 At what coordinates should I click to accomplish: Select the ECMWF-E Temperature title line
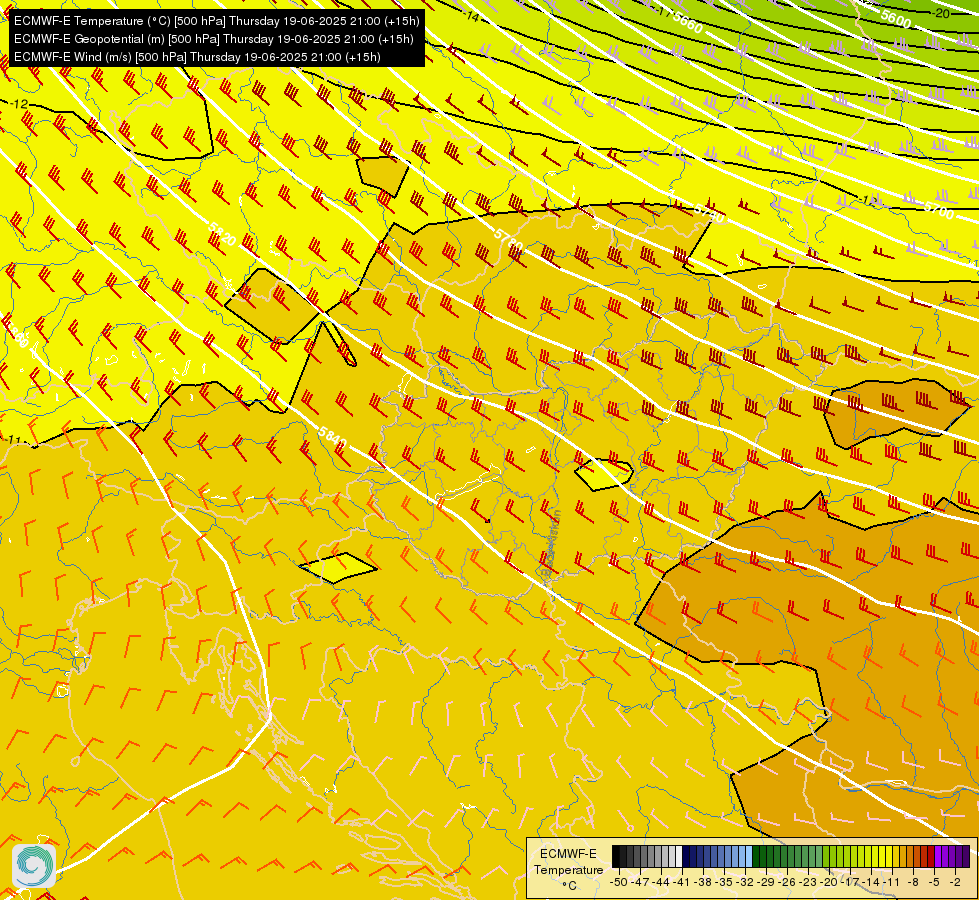point(216,21)
